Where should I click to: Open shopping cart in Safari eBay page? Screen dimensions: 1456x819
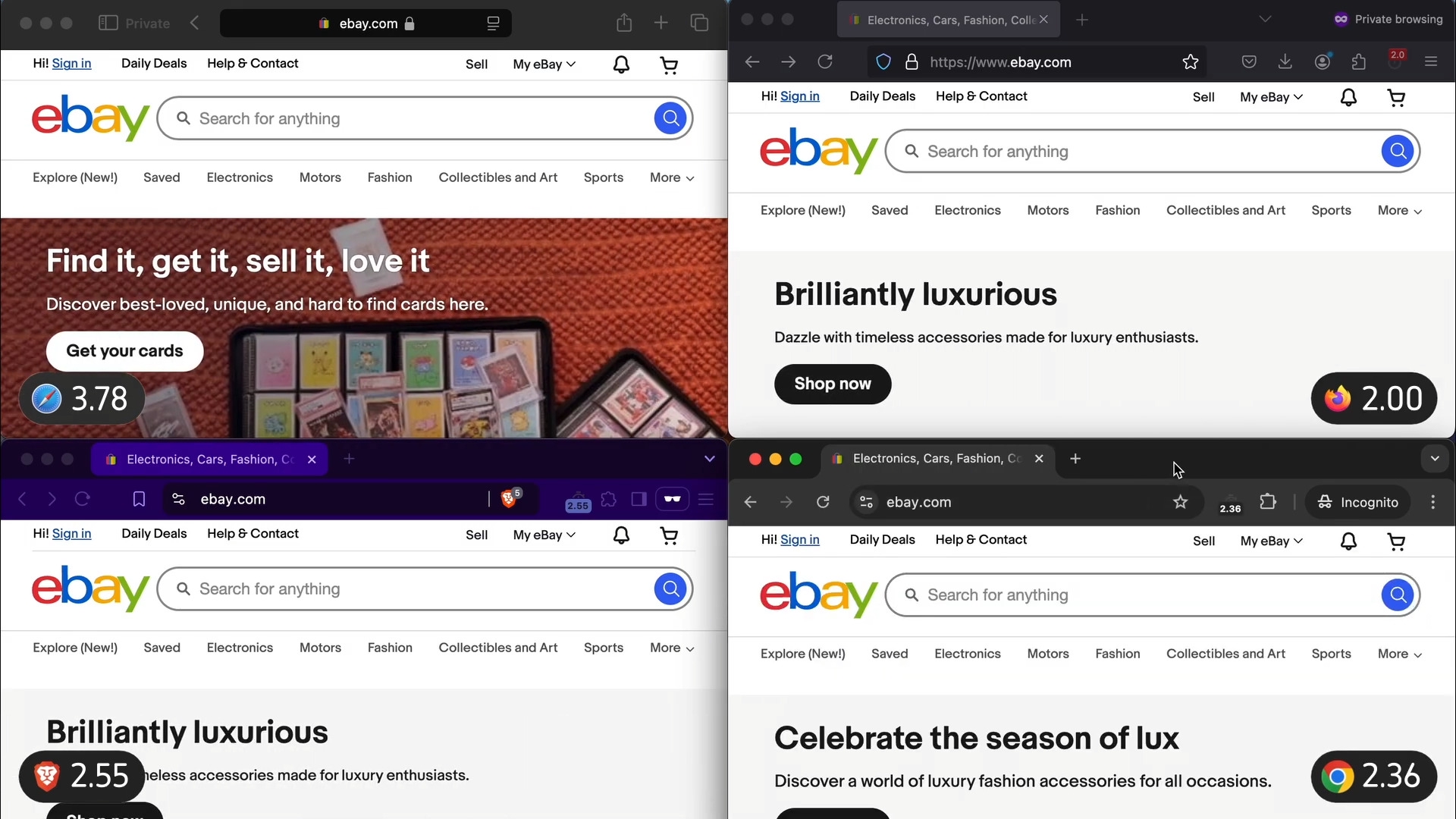[x=669, y=65]
